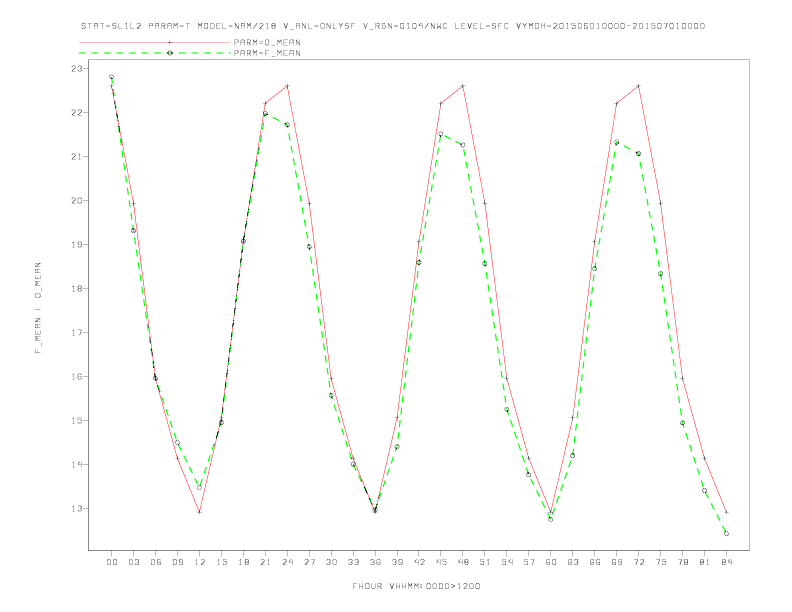792x612 pixels.
Task: Select the red O_MEAN legend line sample
Action: pos(155,42)
